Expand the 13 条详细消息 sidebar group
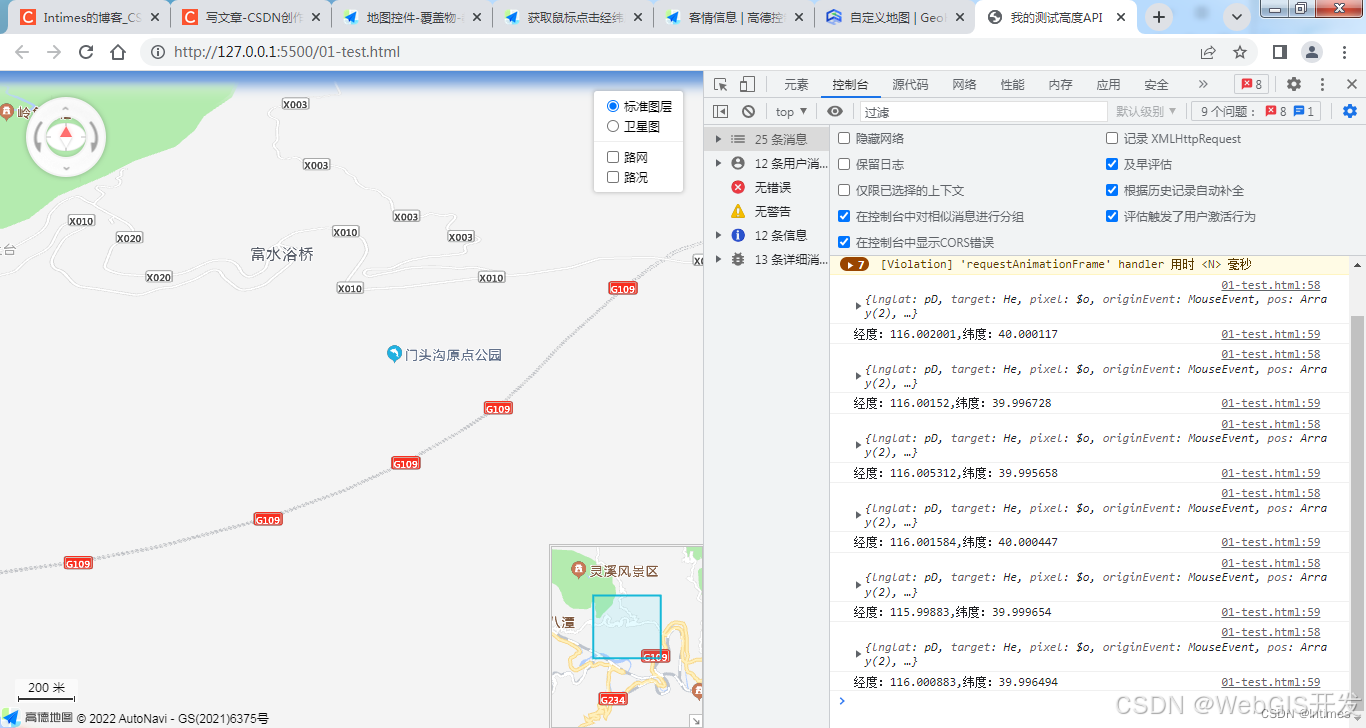Viewport: 1366px width, 728px height. pos(718,259)
